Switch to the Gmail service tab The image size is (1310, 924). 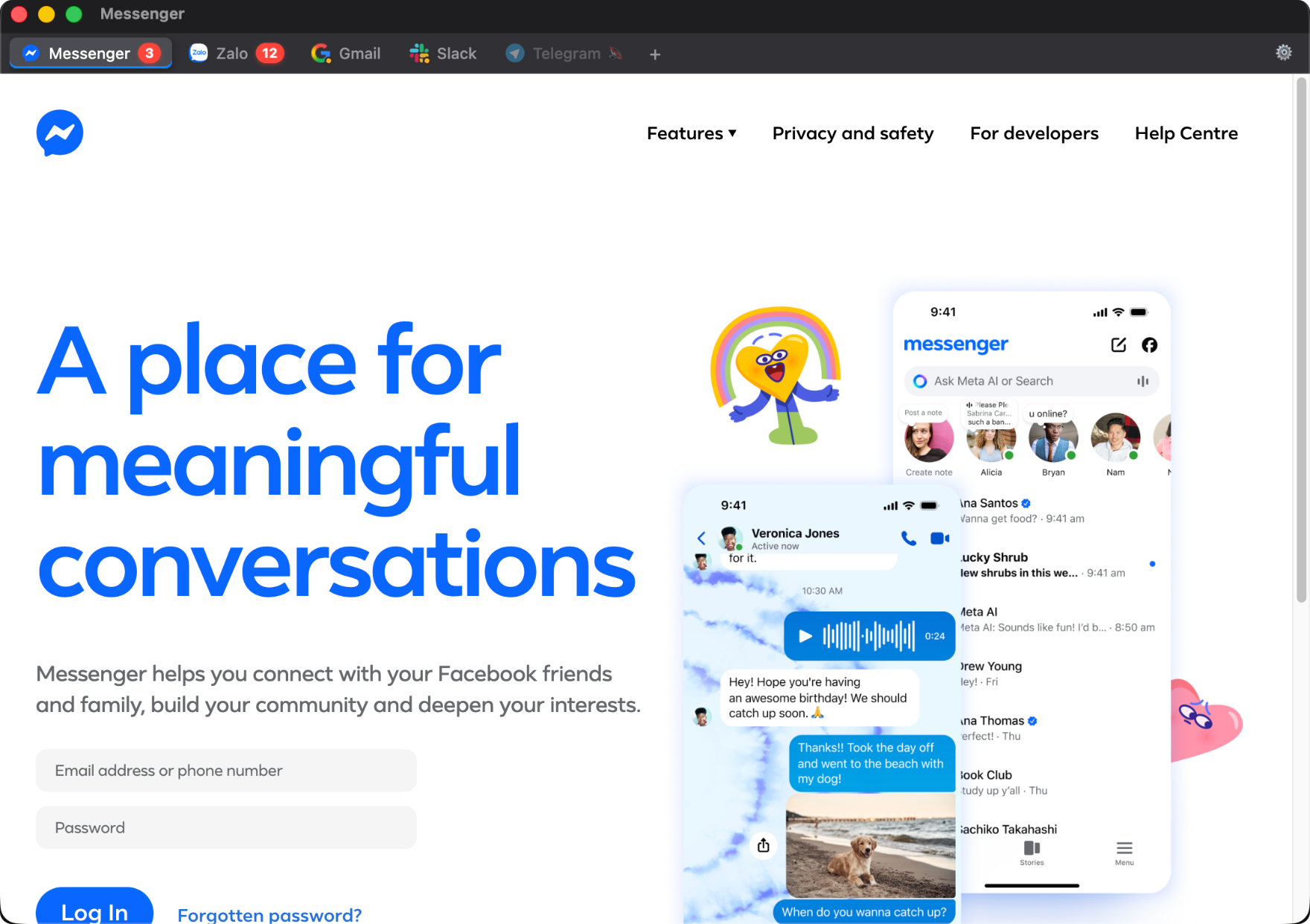pyautogui.click(x=346, y=53)
